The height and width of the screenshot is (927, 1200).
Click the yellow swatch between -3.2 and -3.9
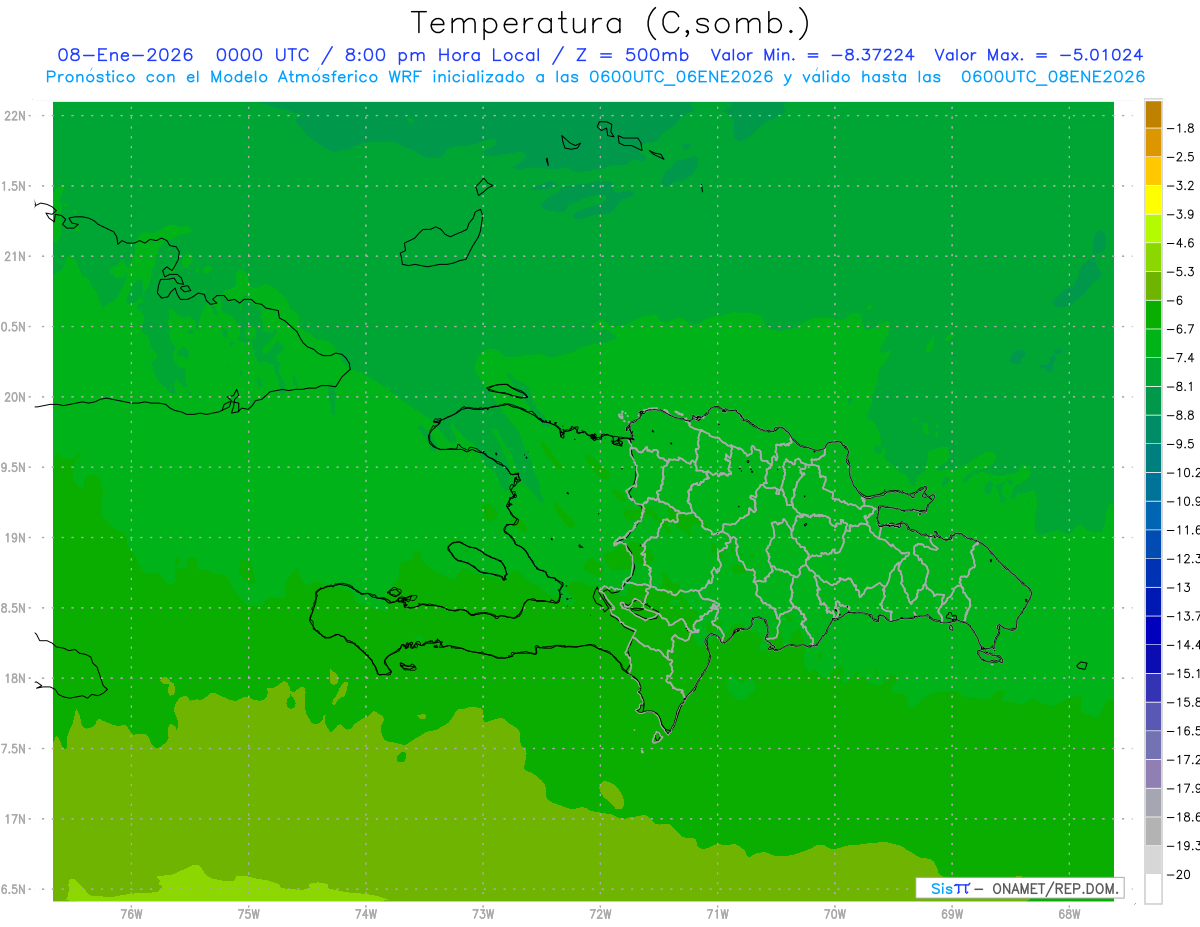coord(1153,200)
